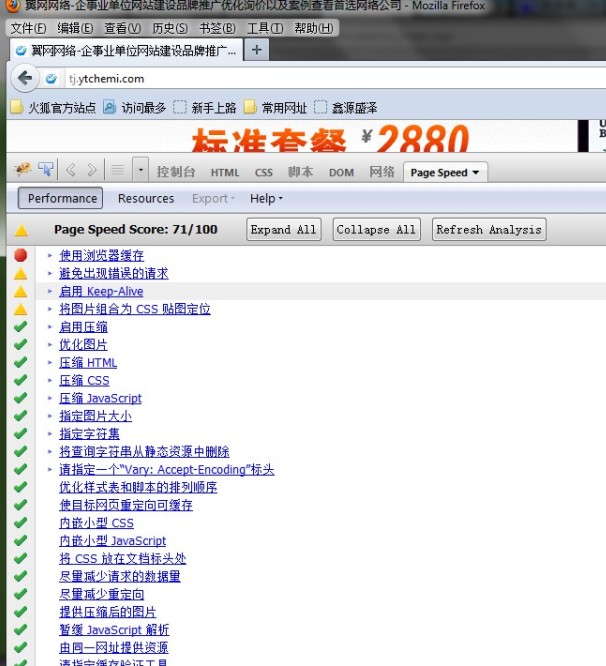
Task: Open the Firebug panel list dropdown arrow
Action: click(x=140, y=170)
